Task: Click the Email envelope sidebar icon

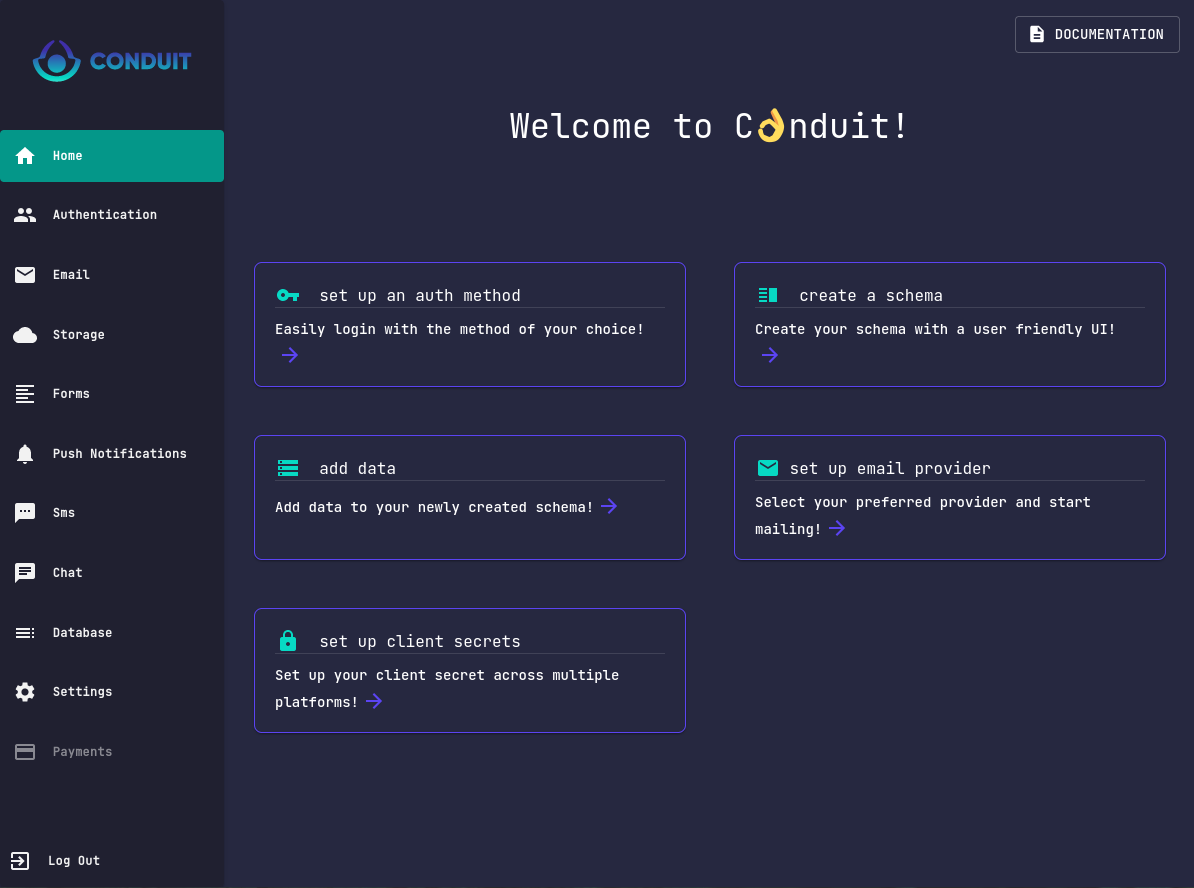Action: [x=25, y=275]
